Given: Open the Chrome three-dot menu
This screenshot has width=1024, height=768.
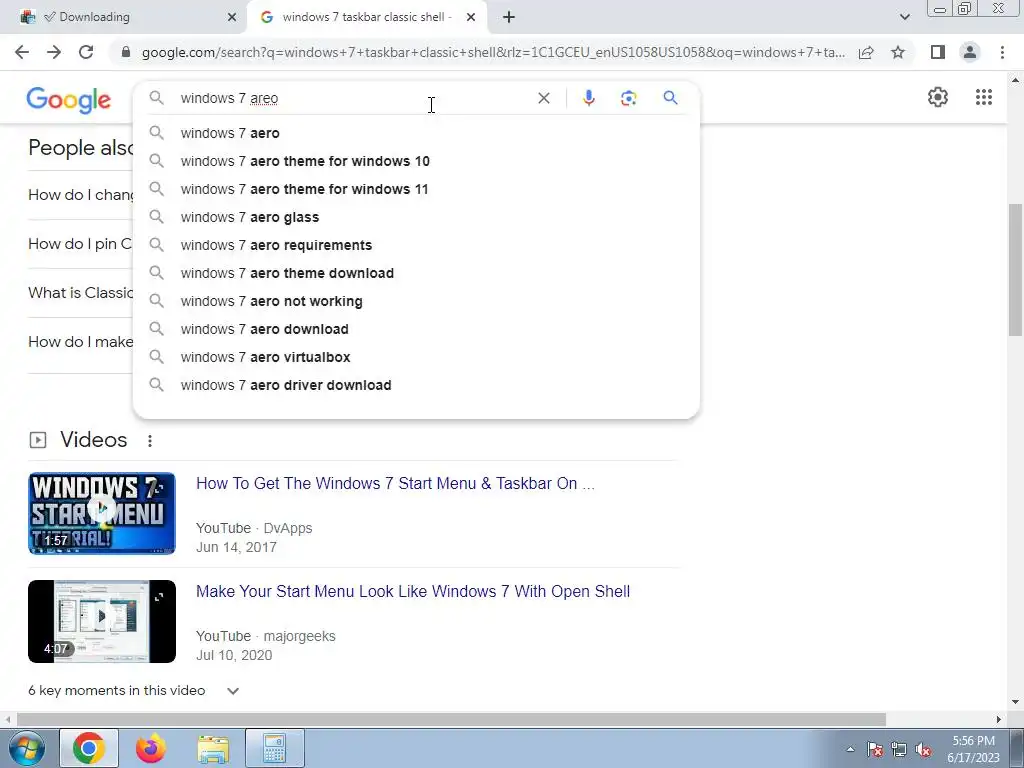Looking at the screenshot, I should click(x=1002, y=52).
